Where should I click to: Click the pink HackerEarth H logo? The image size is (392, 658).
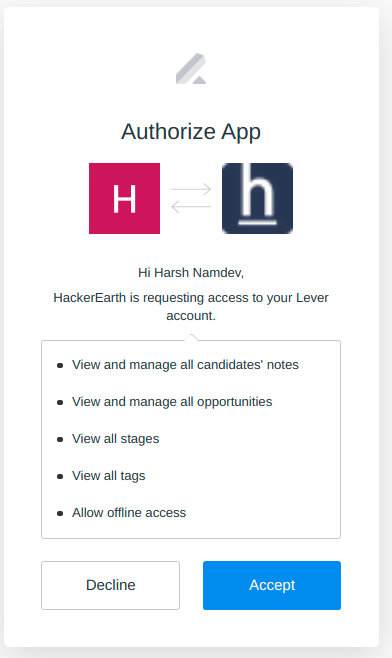[124, 198]
